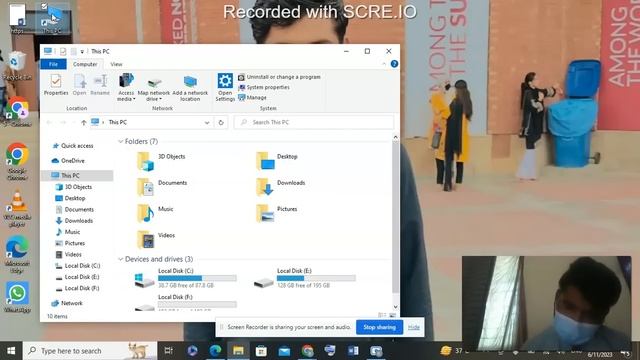640x360 pixels.
Task: Open the address bar history dropdown
Action: click(207, 122)
